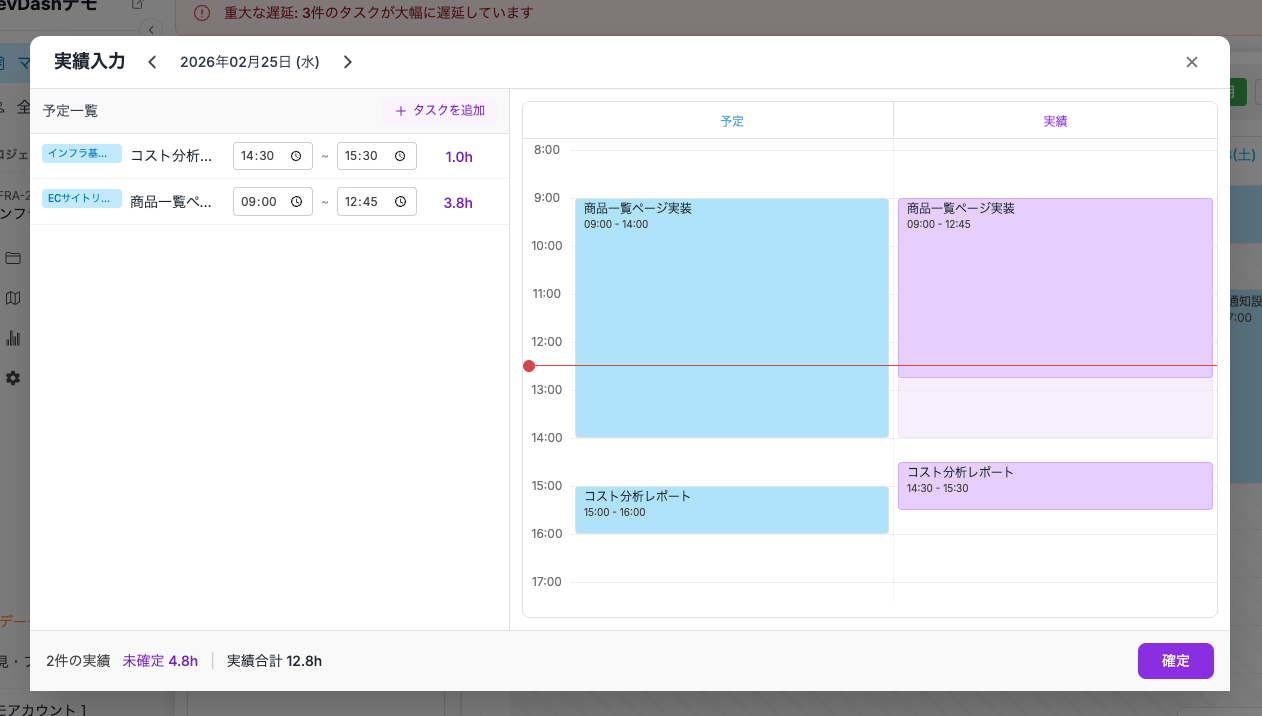This screenshot has width=1262, height=716.
Task: Select blue コスト分析レポート planned block
Action: 731,510
